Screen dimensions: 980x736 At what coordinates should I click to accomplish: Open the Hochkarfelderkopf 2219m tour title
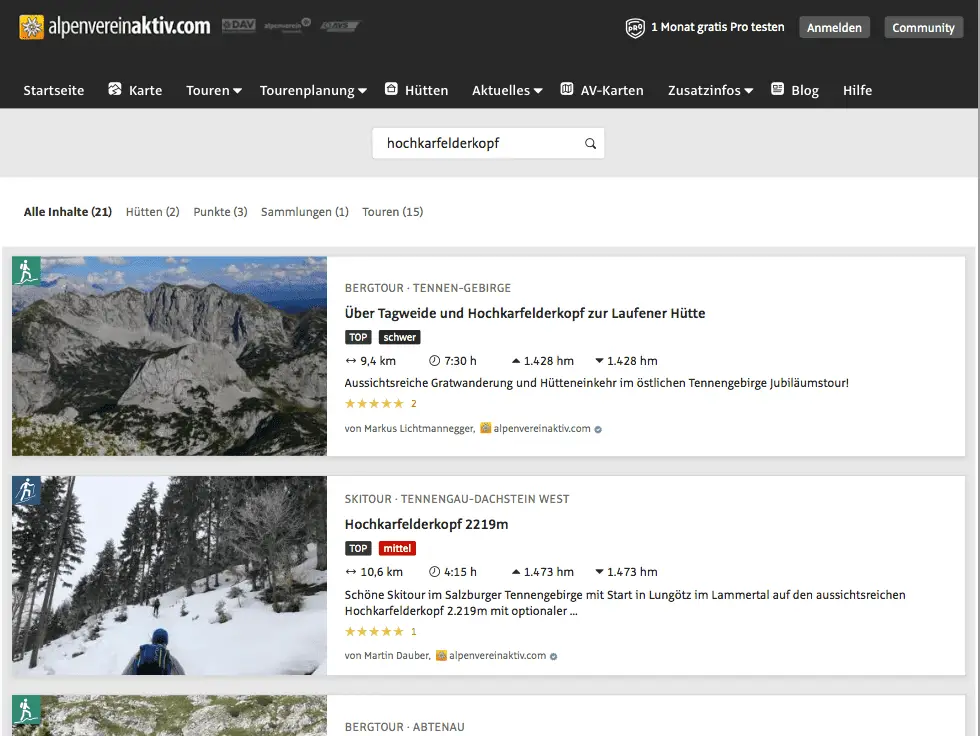pyautogui.click(x=426, y=524)
